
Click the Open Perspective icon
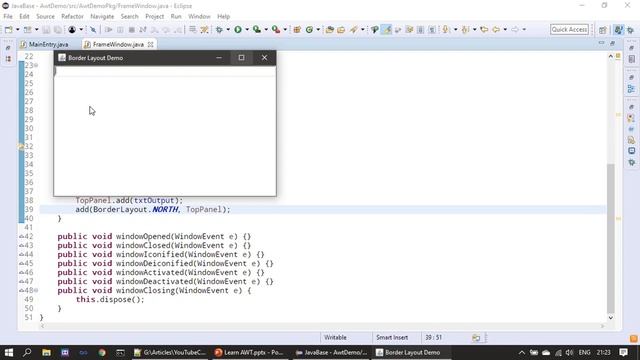coord(603,30)
